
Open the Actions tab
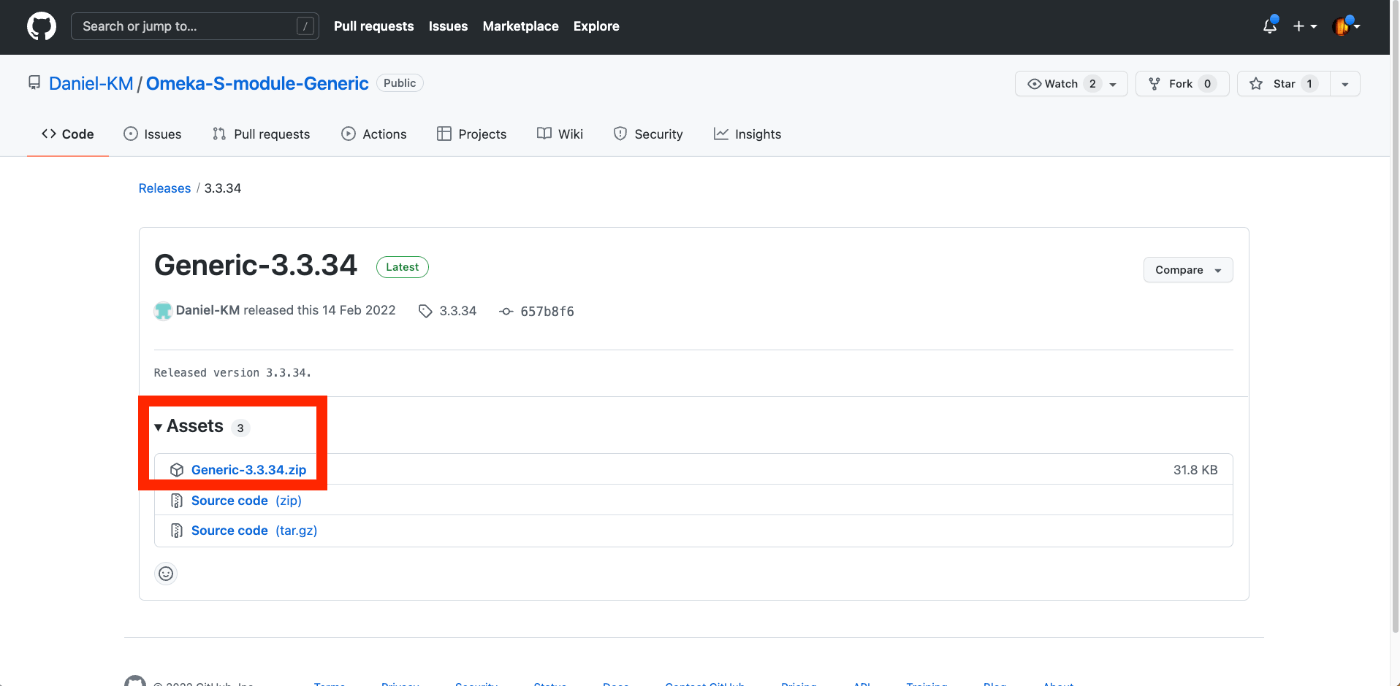pyautogui.click(x=374, y=134)
